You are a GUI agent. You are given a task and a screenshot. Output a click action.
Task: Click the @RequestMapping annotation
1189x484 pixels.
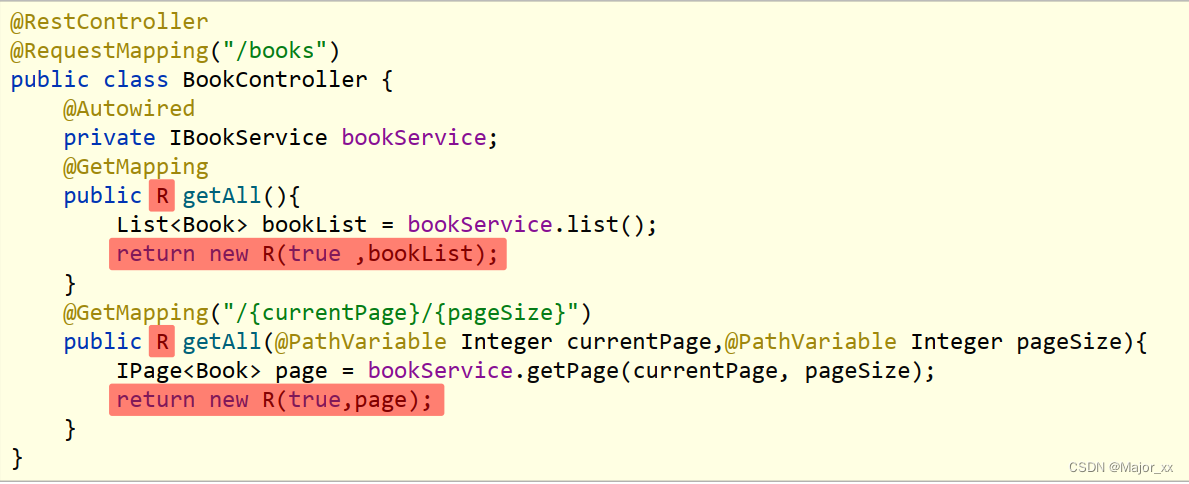tap(109, 52)
